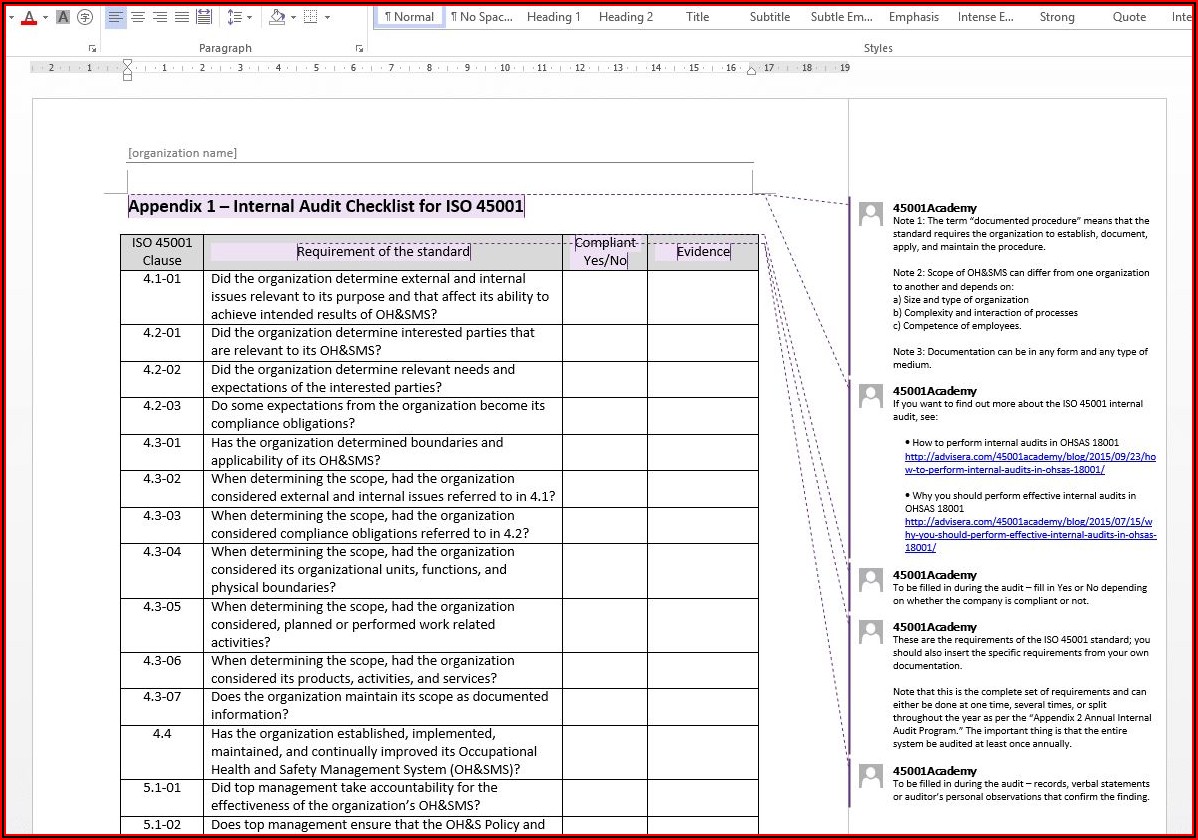Justify the paragraph text
This screenshot has height=840, width=1198.
click(182, 17)
